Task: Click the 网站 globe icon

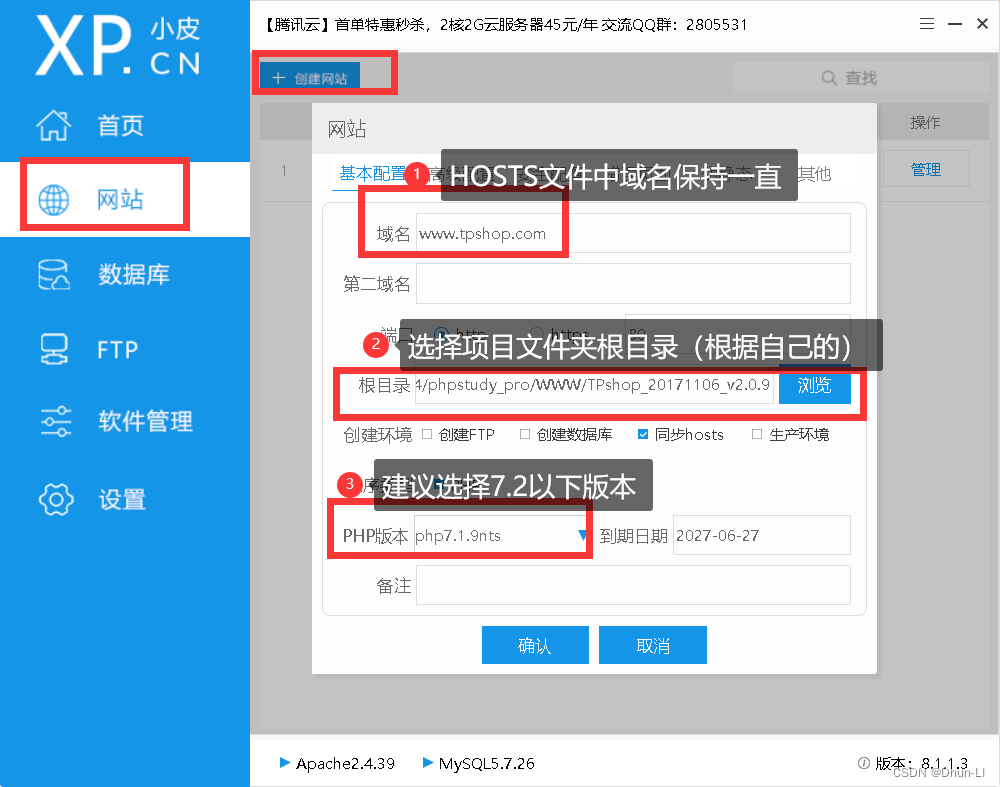Action: [54, 200]
